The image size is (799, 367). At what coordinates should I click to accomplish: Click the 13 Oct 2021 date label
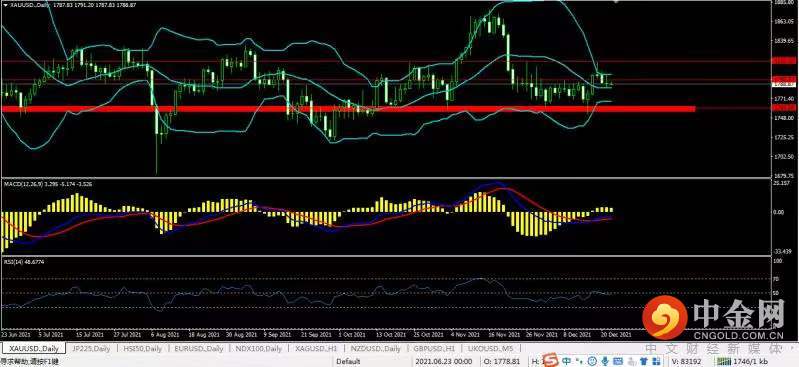(392, 335)
